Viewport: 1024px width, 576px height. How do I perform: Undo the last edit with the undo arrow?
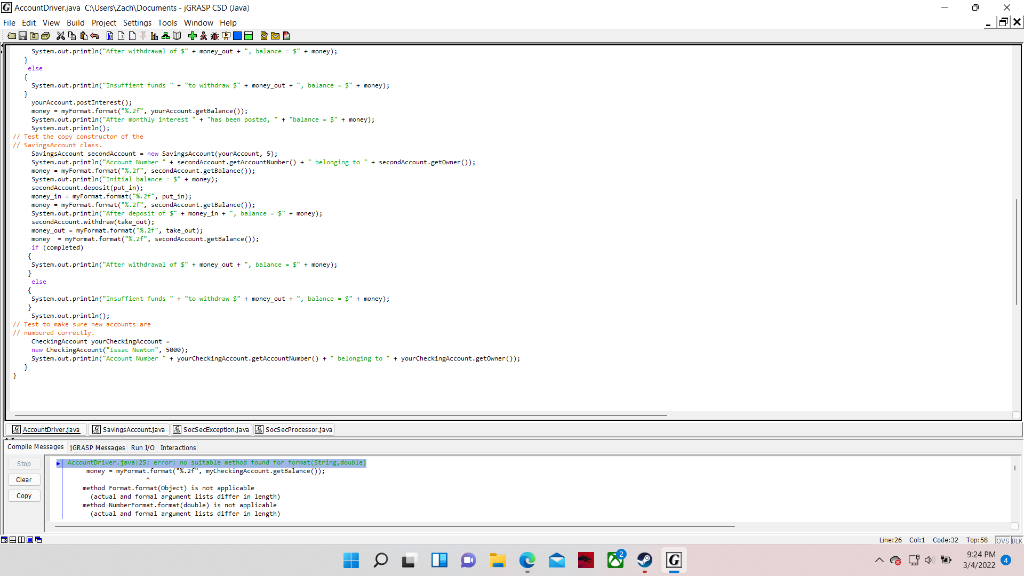pyautogui.click(x=97, y=35)
